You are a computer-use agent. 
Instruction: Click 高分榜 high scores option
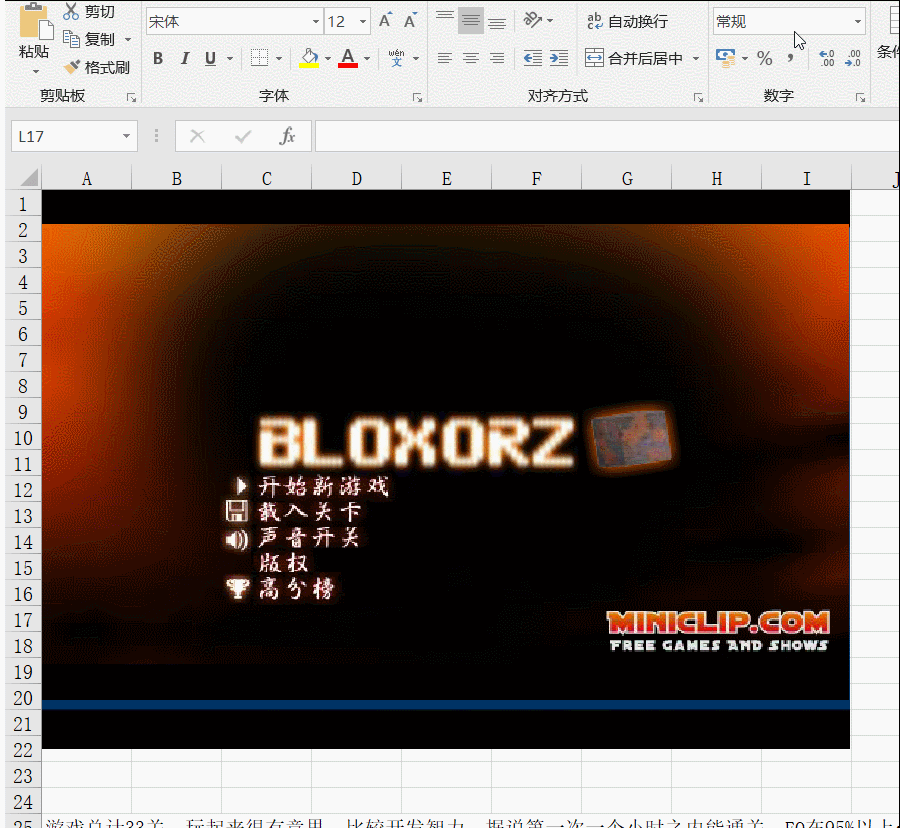[296, 588]
